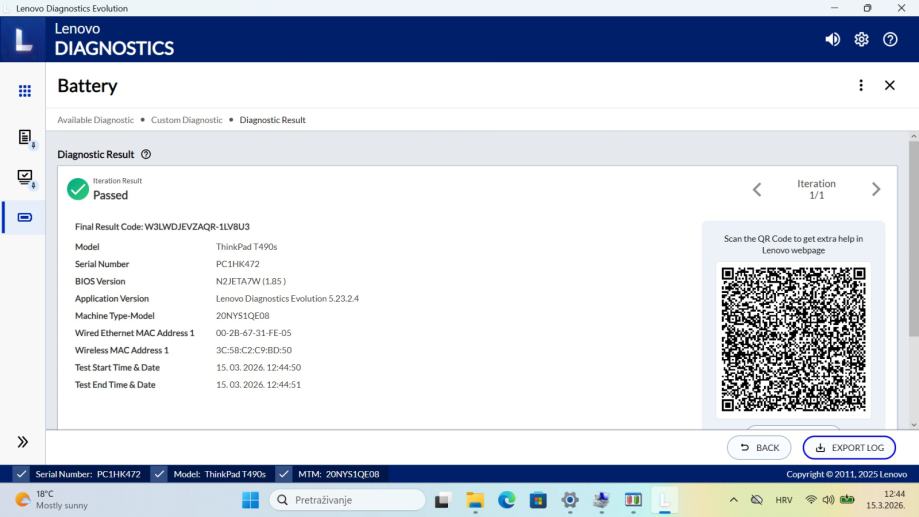Open the battery tray icon
919x517 pixels.
(847, 500)
